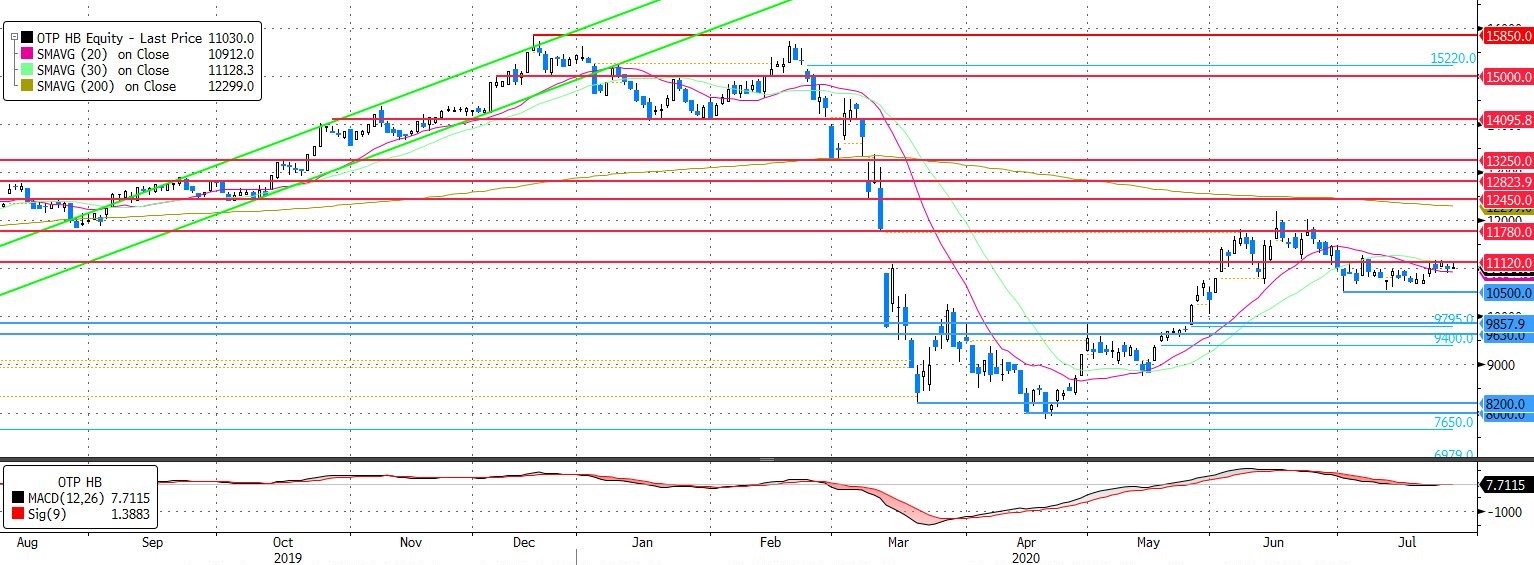
Task: Click the Aug month axis label
Action: (25, 542)
